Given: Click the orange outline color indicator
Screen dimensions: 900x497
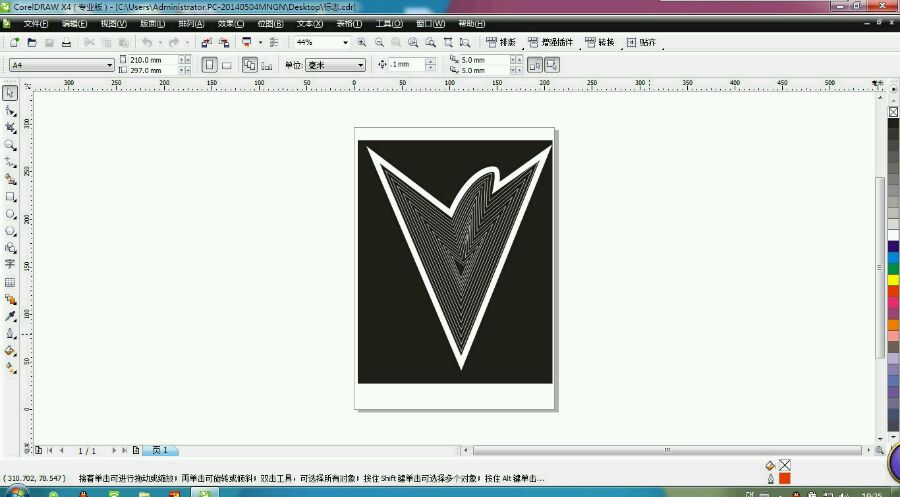Looking at the screenshot, I should tap(785, 478).
